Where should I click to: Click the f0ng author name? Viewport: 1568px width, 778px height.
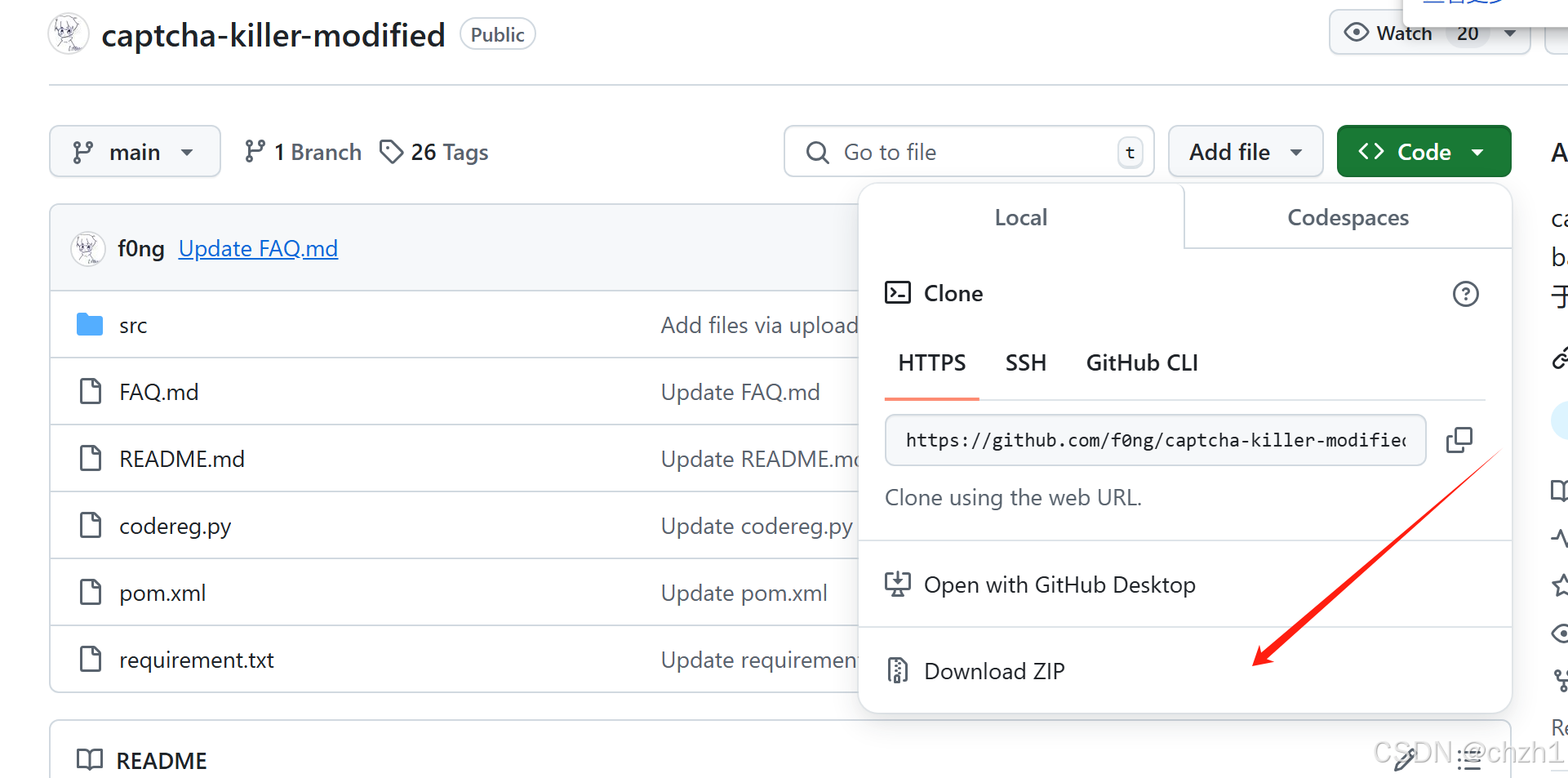click(x=141, y=248)
